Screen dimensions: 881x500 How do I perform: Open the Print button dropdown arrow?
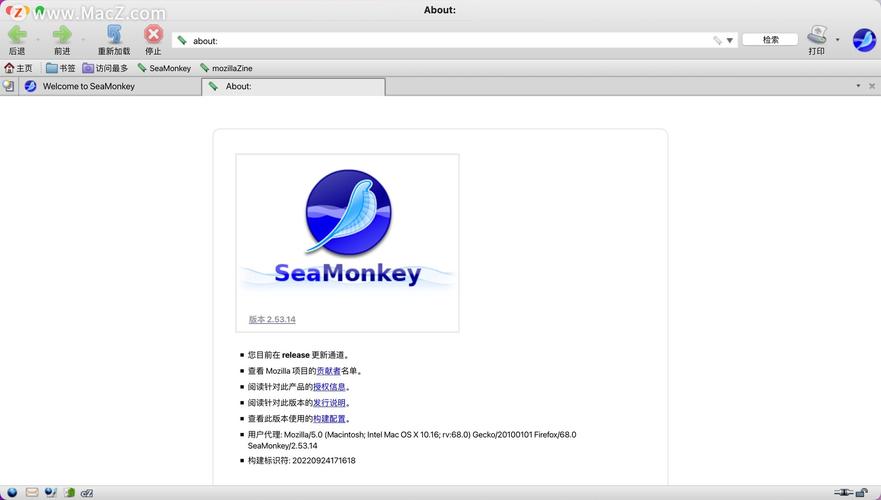coord(837,40)
